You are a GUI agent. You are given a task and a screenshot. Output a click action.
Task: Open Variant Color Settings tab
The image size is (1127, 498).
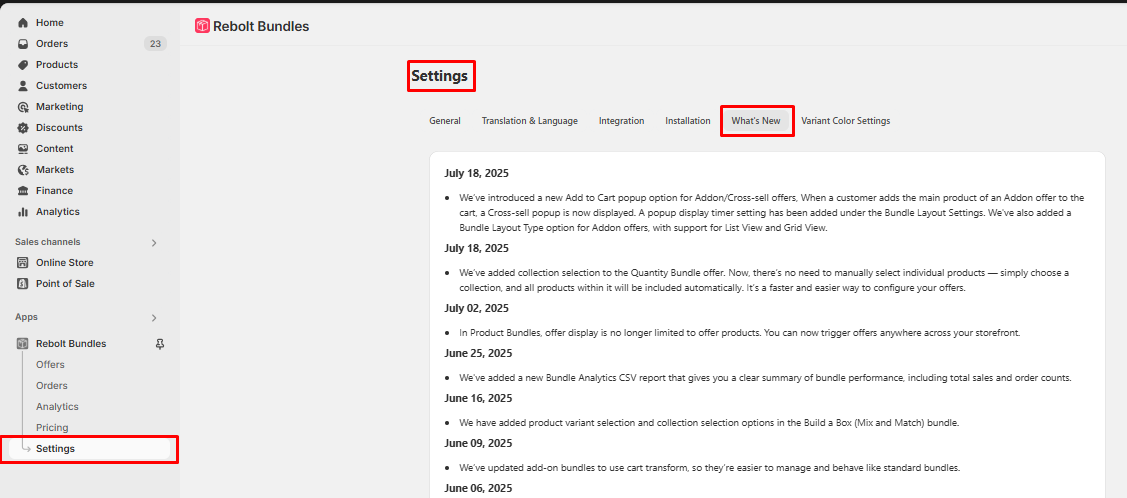pos(846,121)
